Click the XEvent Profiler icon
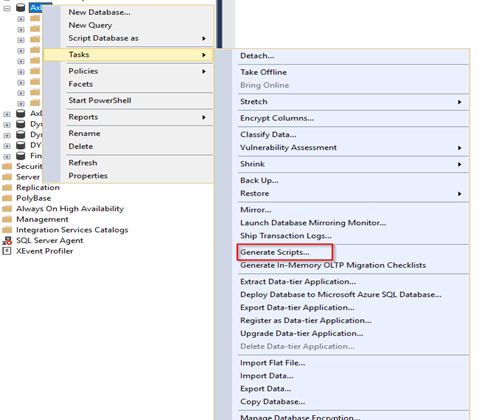Screen dimensions: 479x420 [x=7, y=251]
